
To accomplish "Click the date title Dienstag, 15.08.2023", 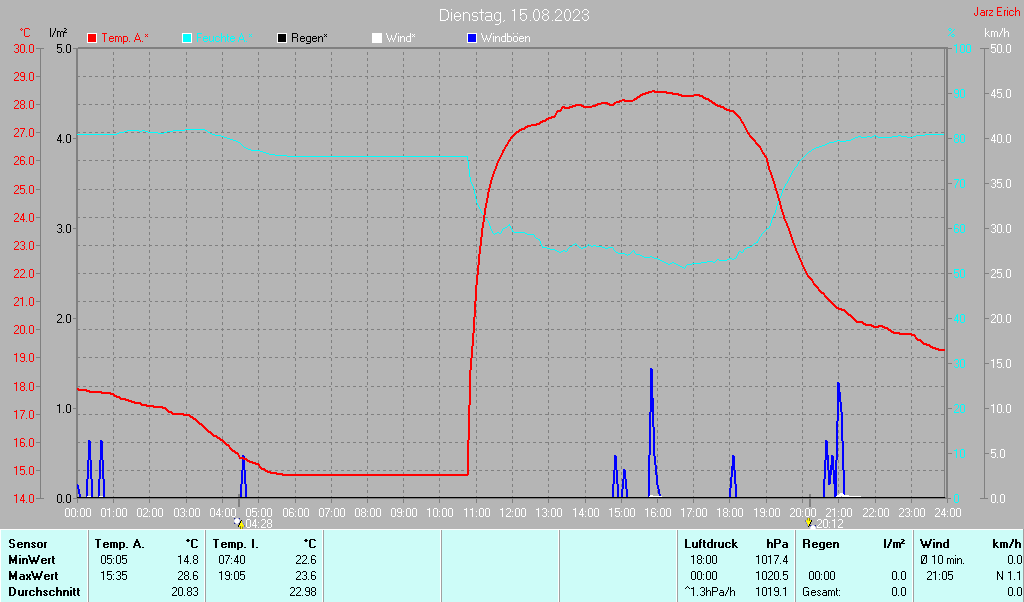I will [513, 15].
